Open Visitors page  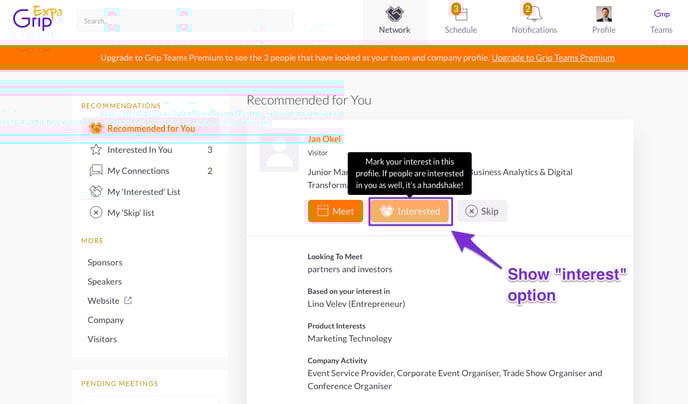(102, 339)
